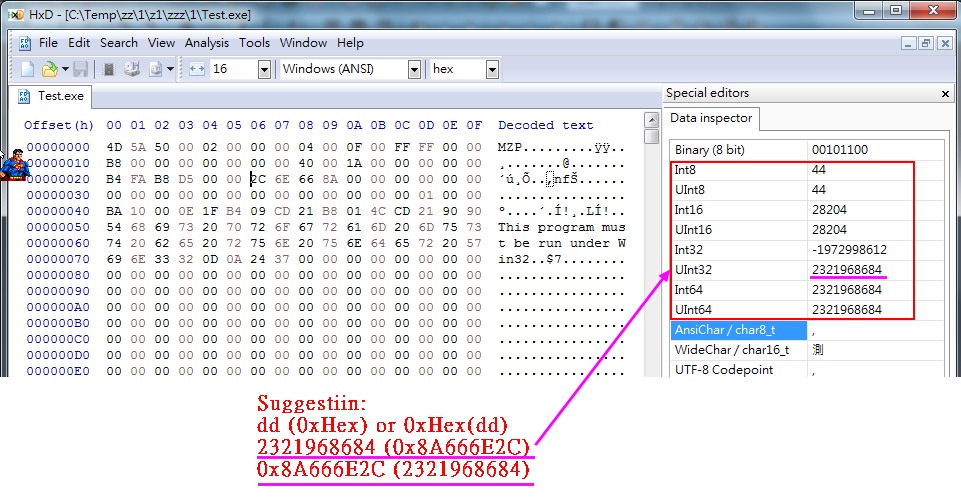Open disk icon in toolbar
The image size is (961, 500).
pyautogui.click(x=132, y=69)
